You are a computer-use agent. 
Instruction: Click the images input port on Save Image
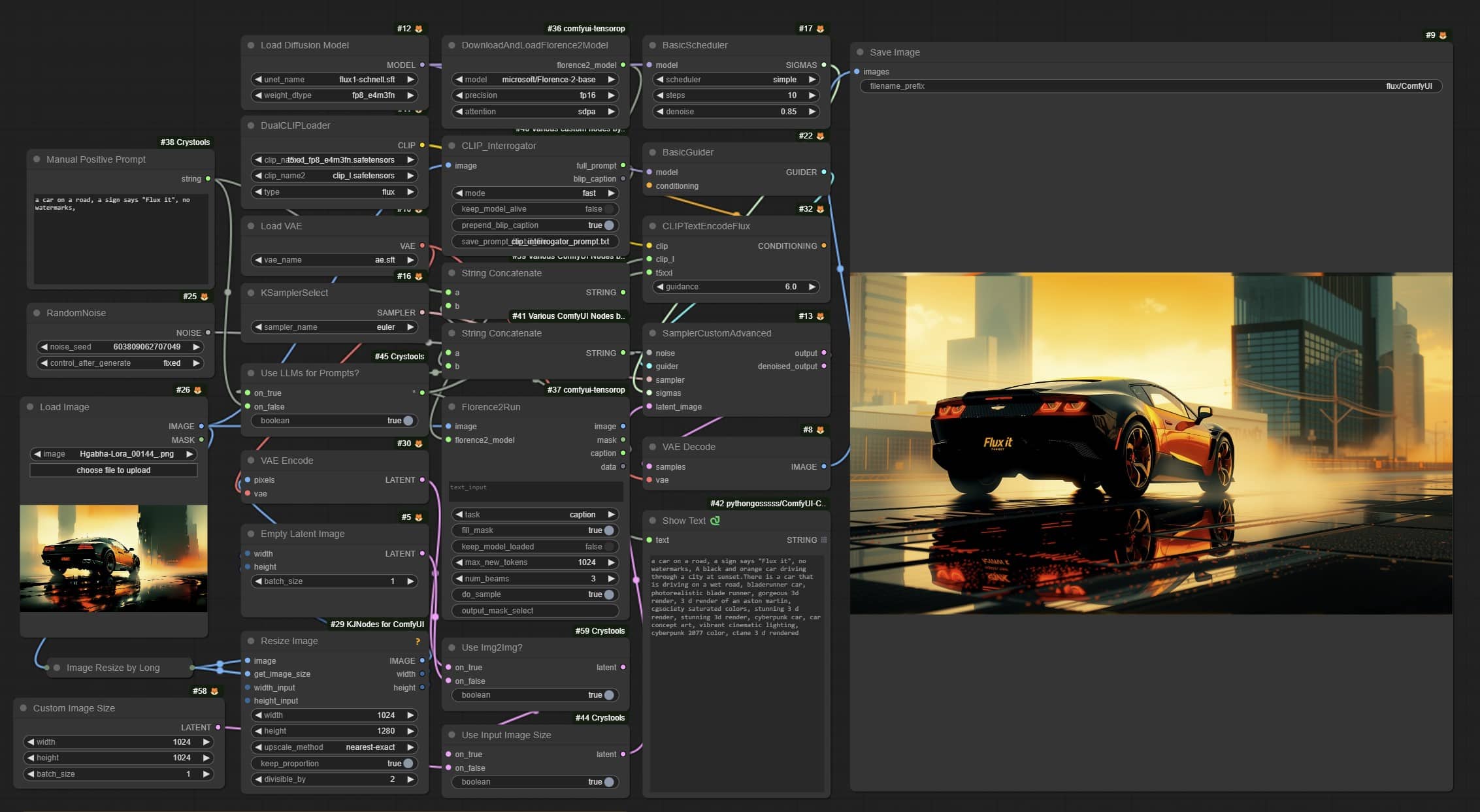(857, 71)
